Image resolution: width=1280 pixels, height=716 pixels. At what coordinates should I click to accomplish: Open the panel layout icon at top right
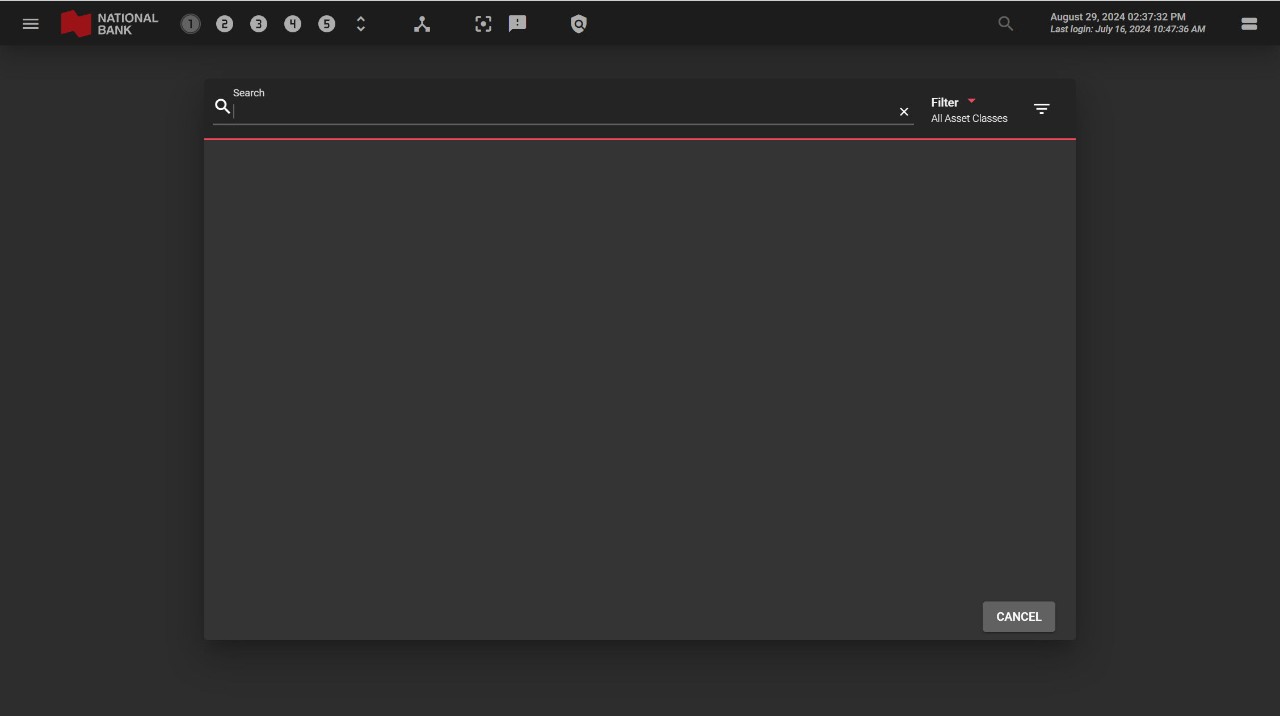click(x=1249, y=24)
